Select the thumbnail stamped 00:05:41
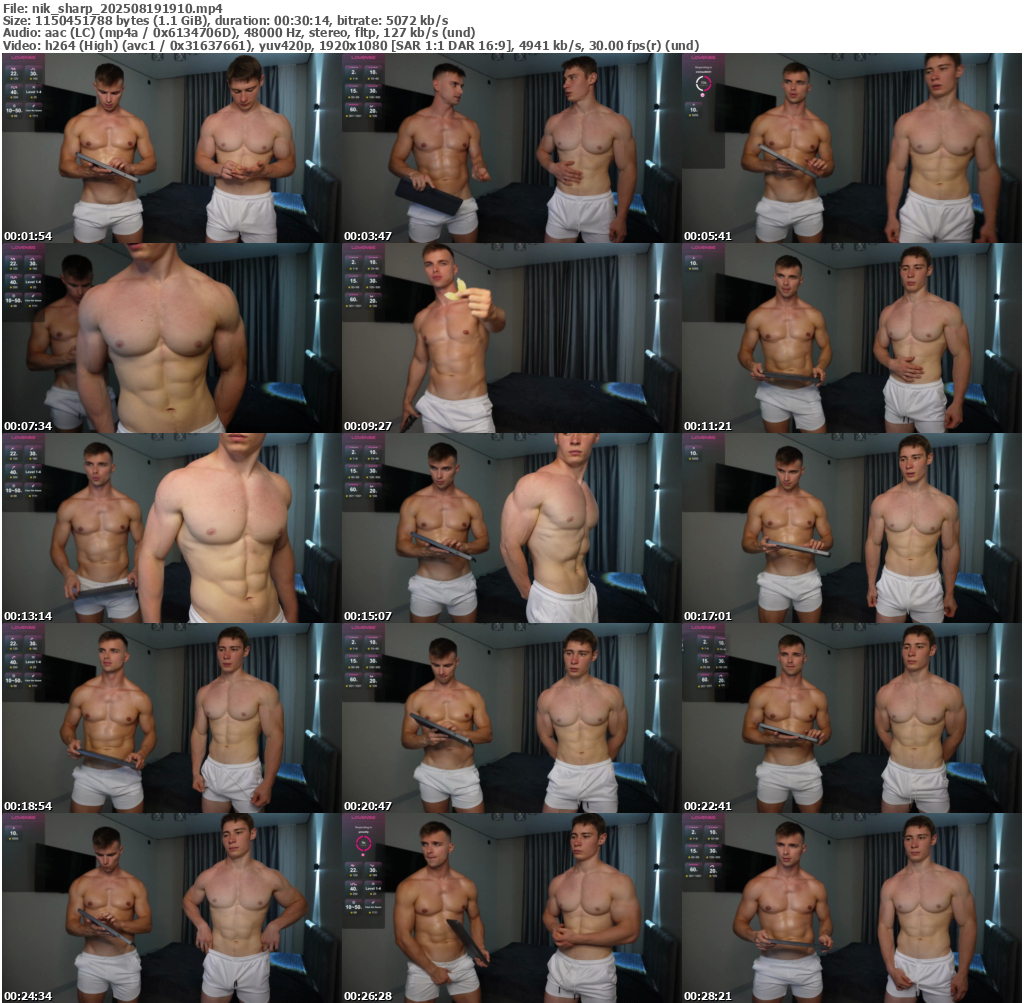Screen dimensions: 1024x1003 (852, 148)
